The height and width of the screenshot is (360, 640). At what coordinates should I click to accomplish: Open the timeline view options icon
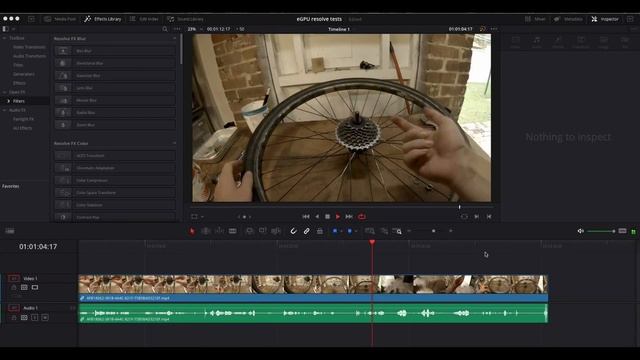point(10,231)
